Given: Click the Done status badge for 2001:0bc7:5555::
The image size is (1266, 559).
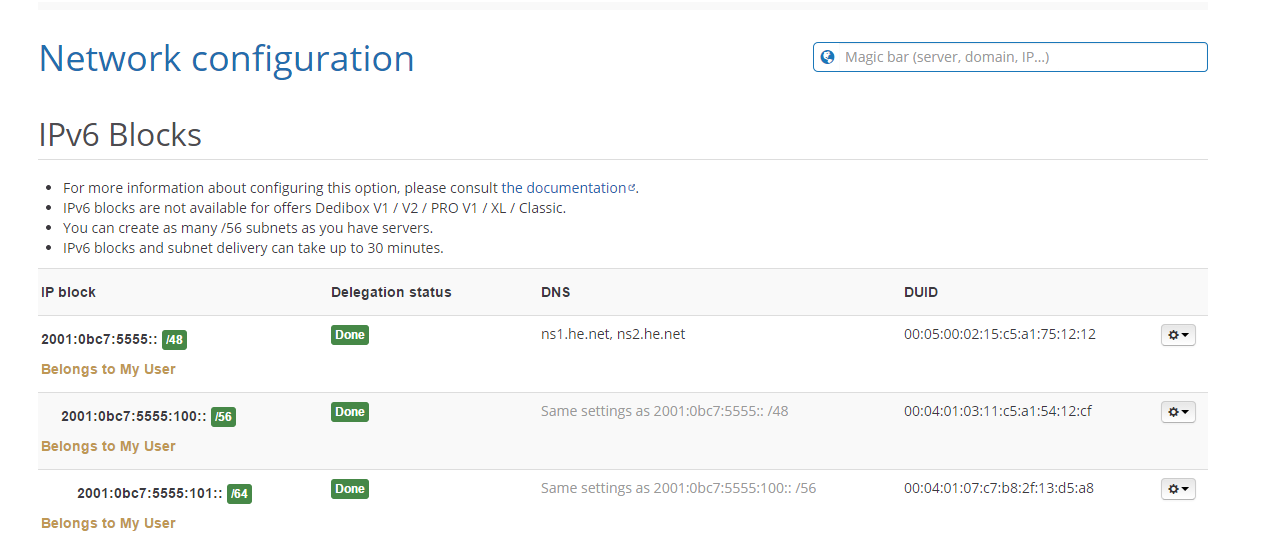Looking at the screenshot, I should pos(350,335).
